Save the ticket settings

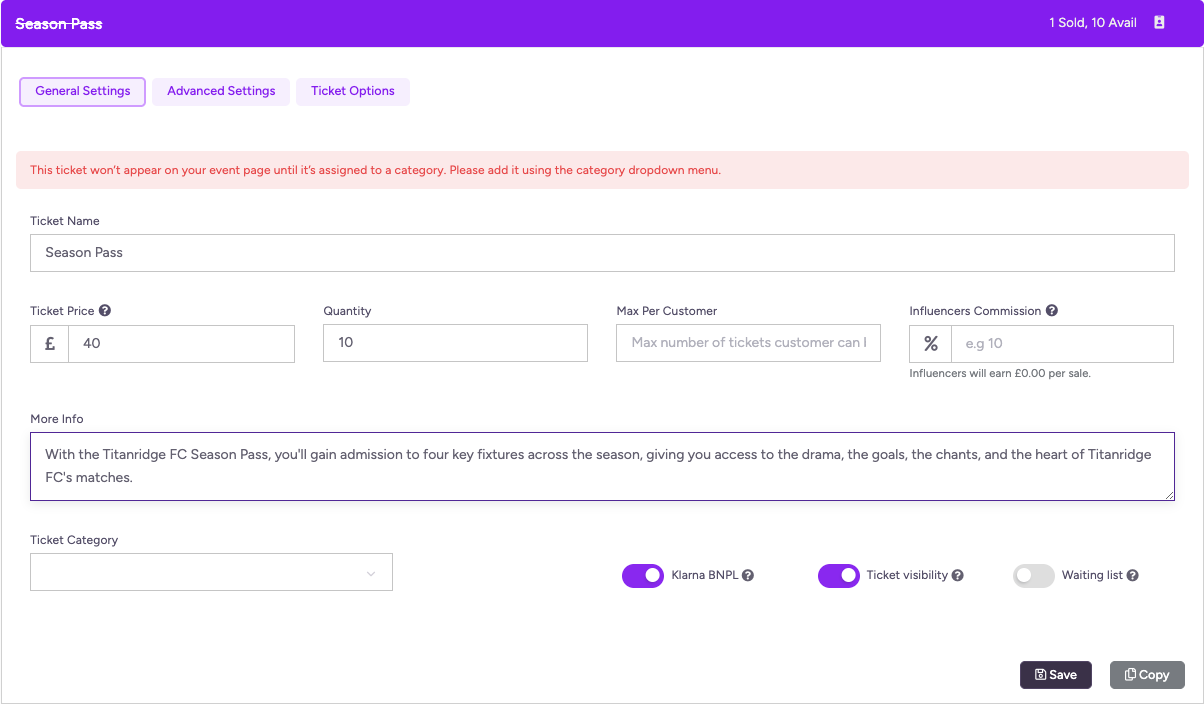1055,675
